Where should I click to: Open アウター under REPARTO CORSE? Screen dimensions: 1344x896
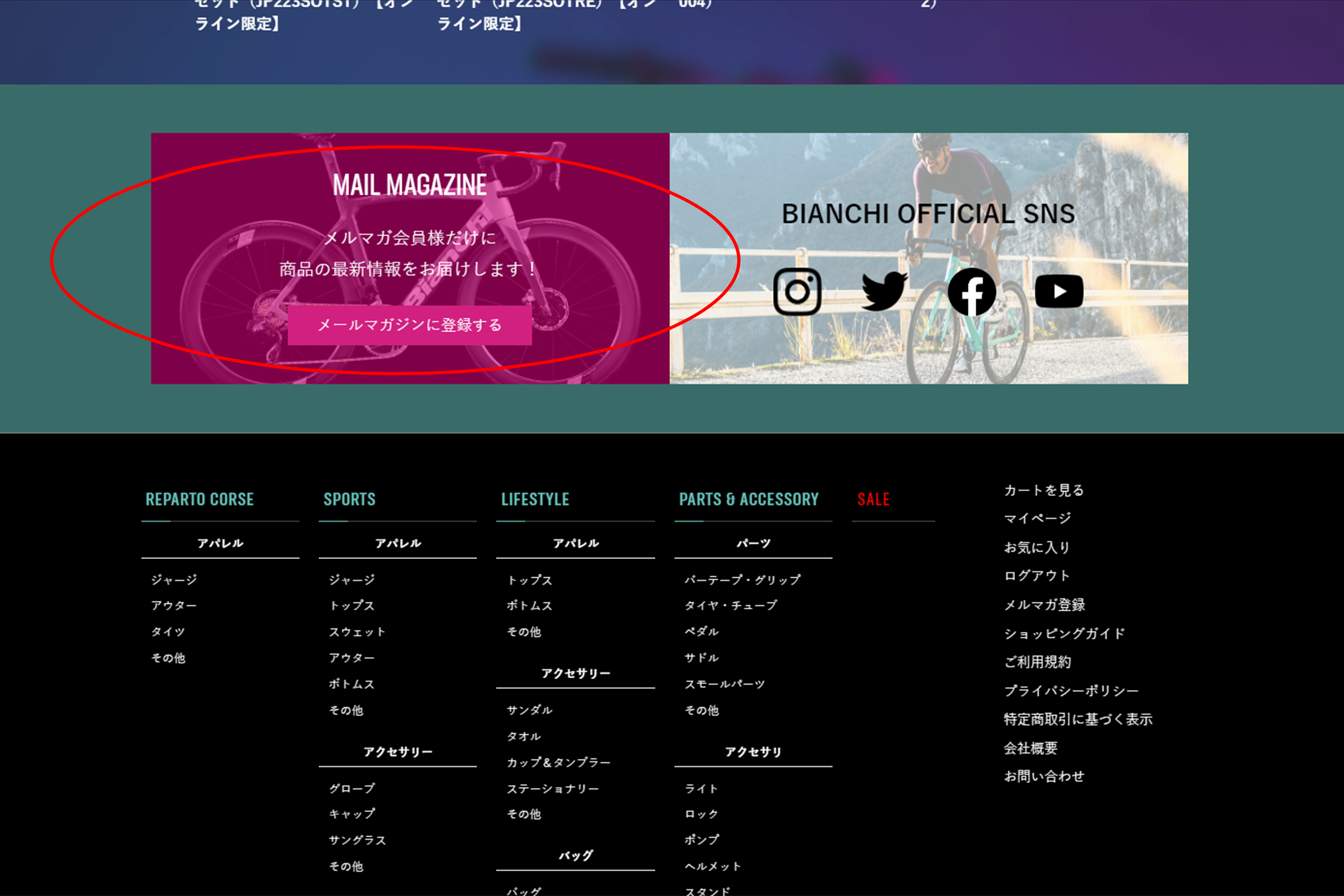(x=174, y=606)
